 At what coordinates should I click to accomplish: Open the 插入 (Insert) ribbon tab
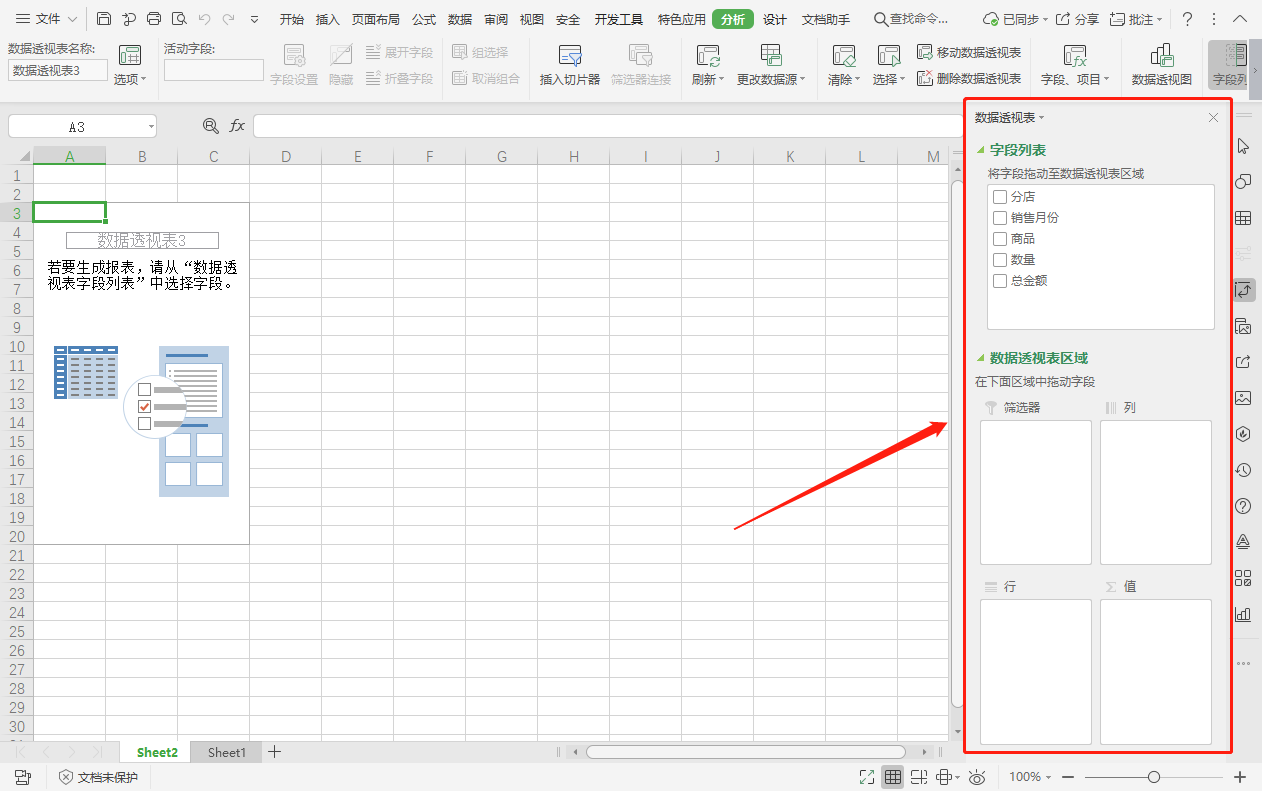pyautogui.click(x=327, y=19)
